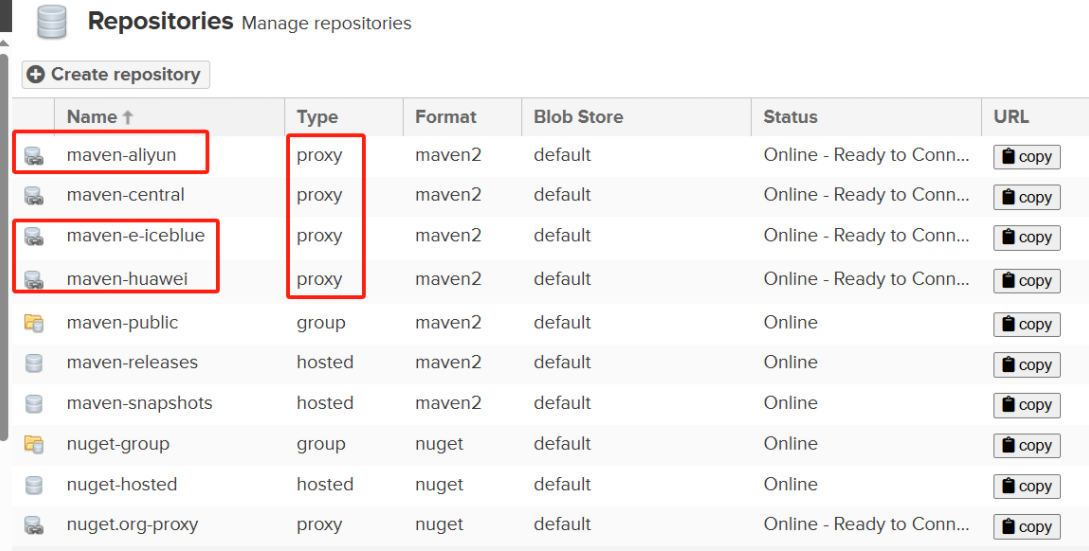Open the nuget.org-proxy repository
Viewport: 1089px width, 551px height.
pos(133,525)
